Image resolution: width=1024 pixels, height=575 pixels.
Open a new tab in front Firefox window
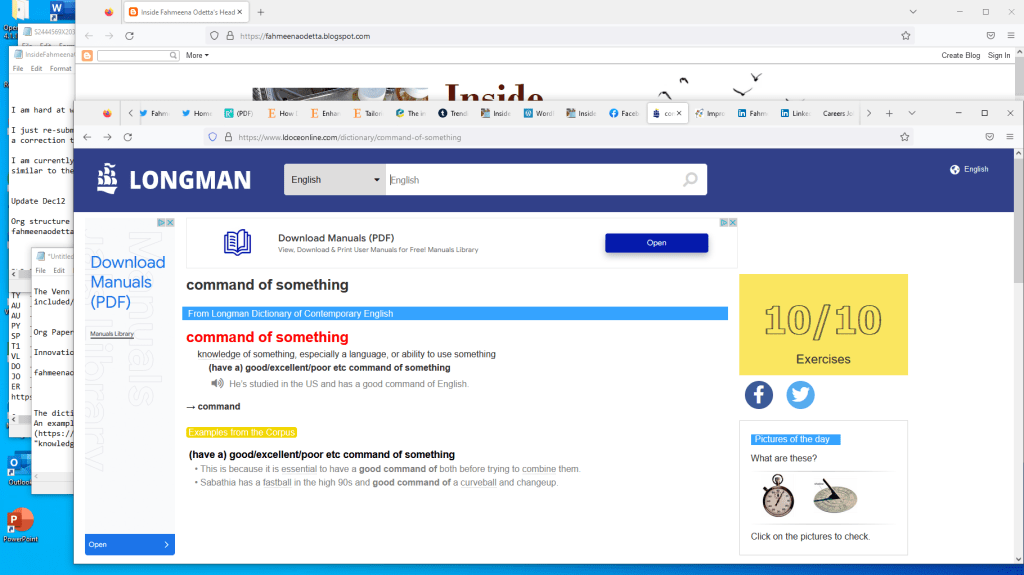pos(889,113)
